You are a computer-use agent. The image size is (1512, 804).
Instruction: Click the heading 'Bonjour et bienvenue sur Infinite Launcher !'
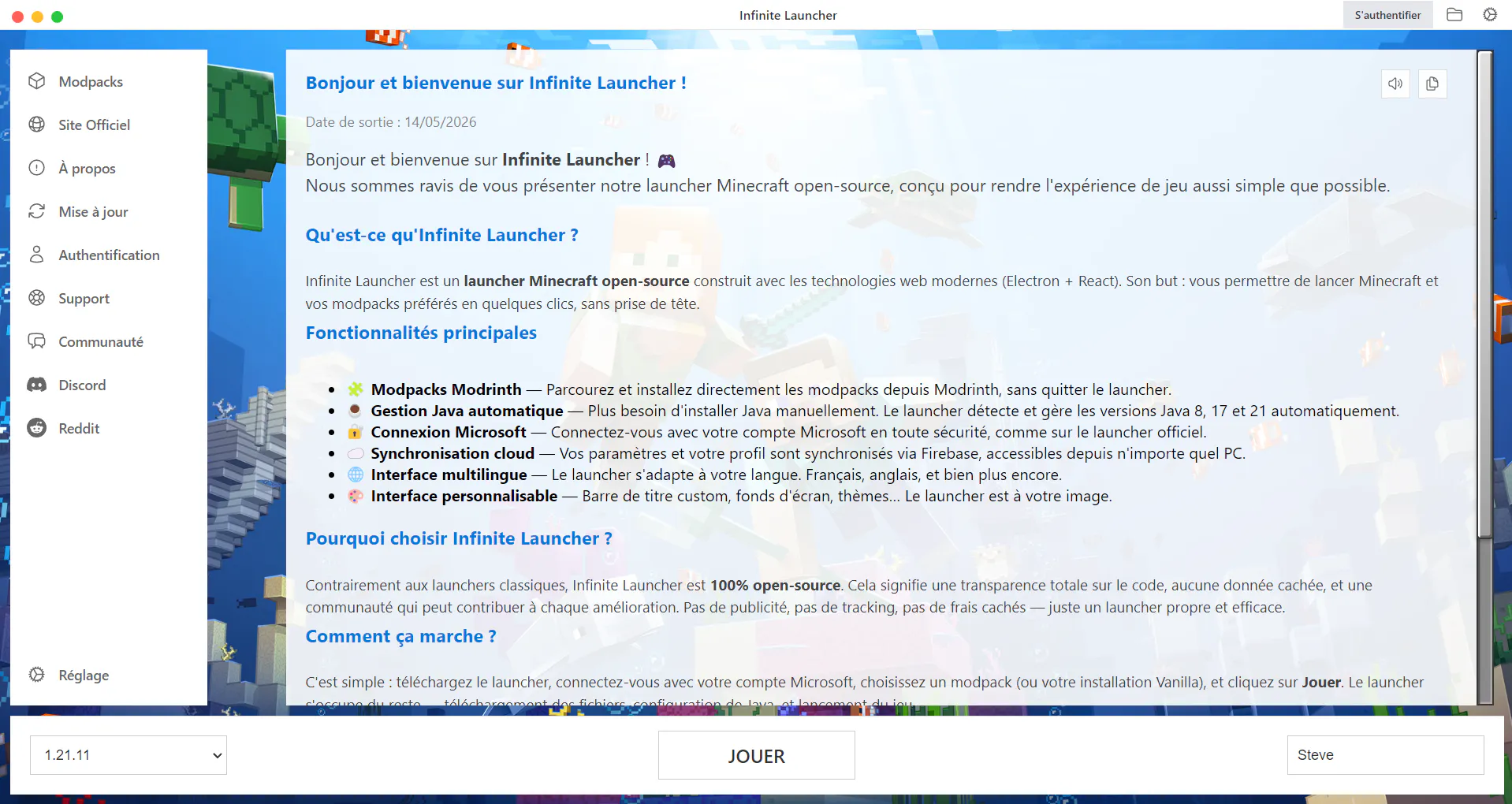pos(496,83)
